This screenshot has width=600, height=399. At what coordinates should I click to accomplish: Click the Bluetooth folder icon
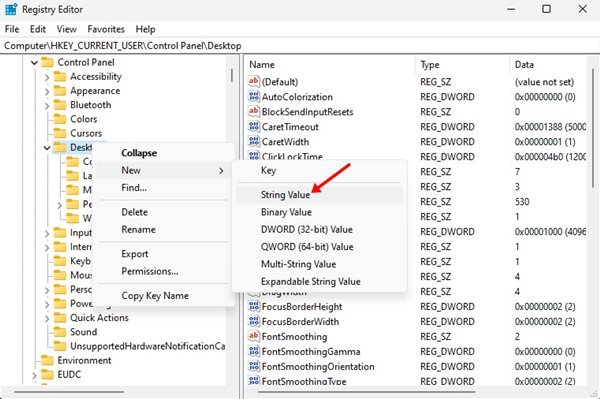coord(60,105)
